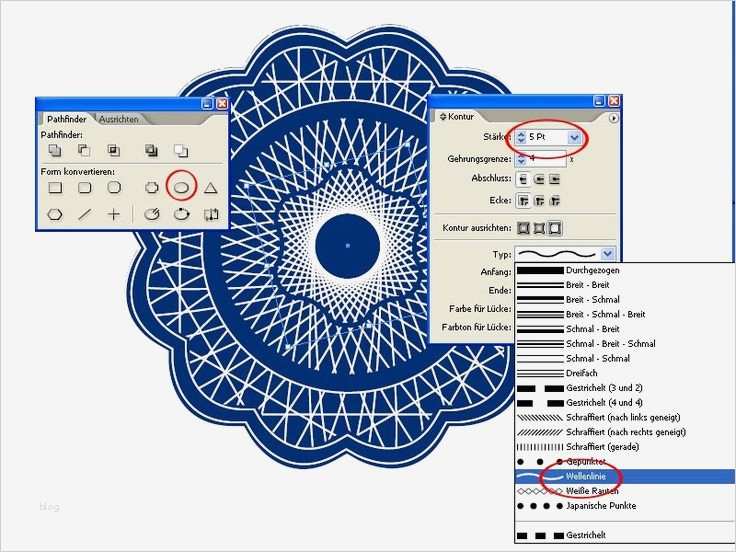736x552 pixels.
Task: Choose Gestrichelt (4 und 4) stroke type
Action: 624,403
